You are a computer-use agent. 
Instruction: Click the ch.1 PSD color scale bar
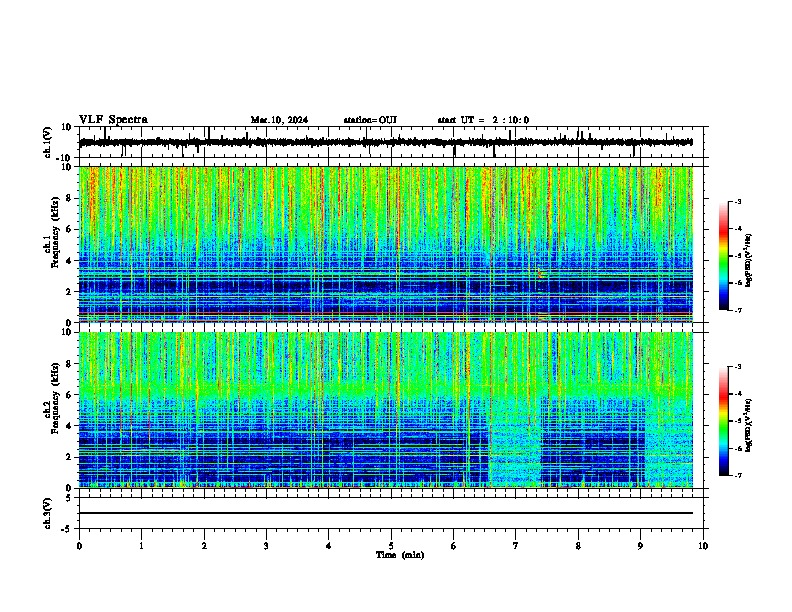click(723, 256)
